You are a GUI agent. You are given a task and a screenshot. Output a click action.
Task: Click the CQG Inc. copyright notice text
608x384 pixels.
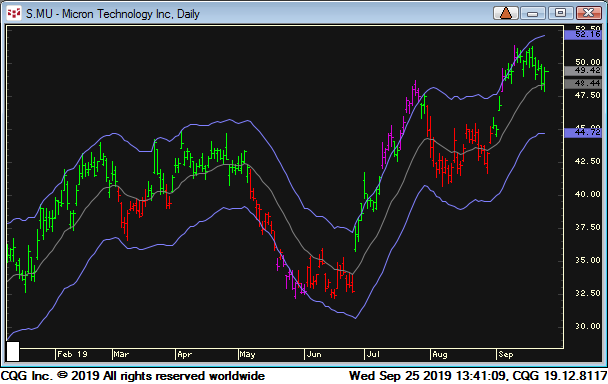click(x=133, y=376)
